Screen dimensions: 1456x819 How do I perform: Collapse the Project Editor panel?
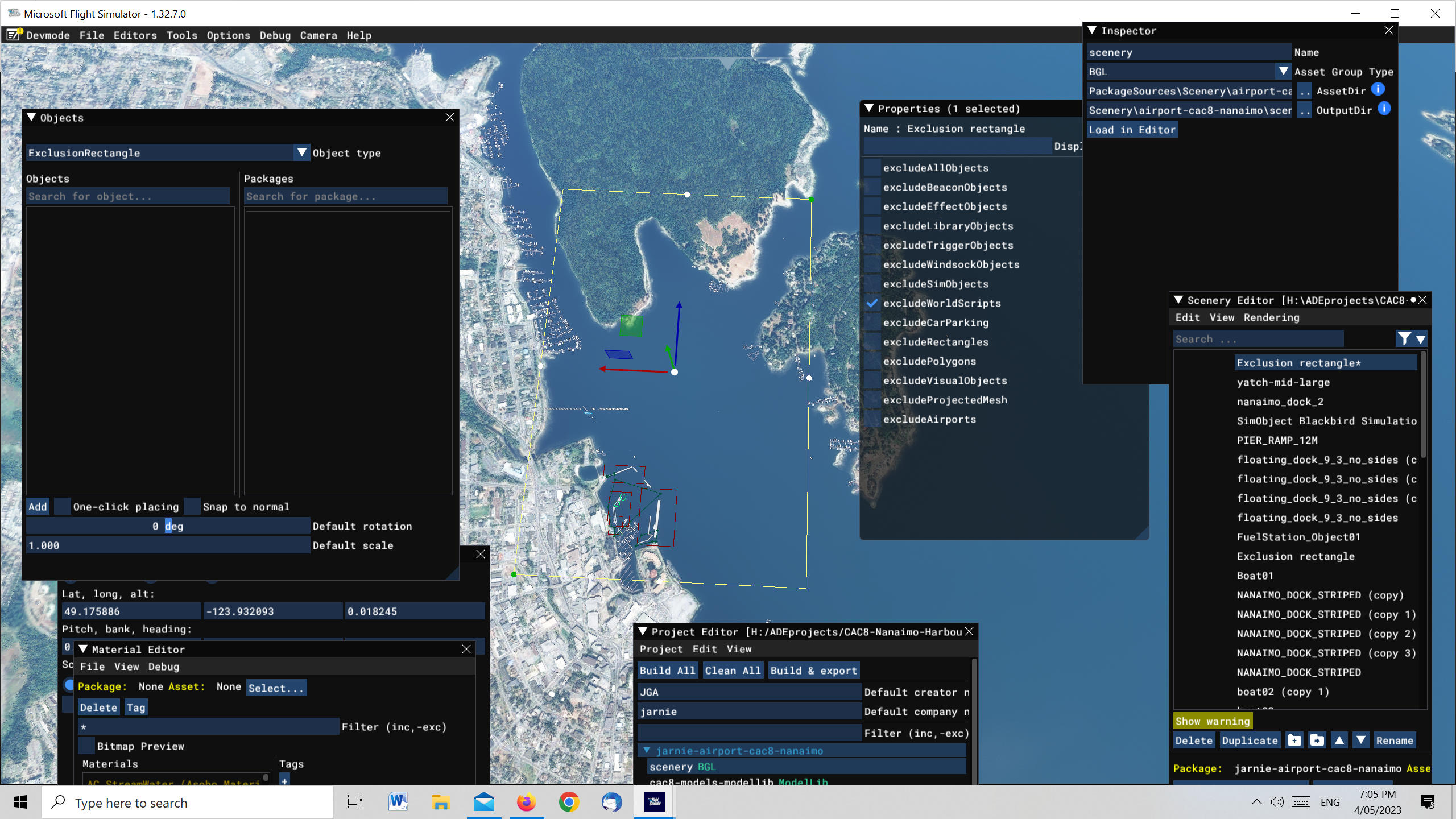pyautogui.click(x=643, y=631)
